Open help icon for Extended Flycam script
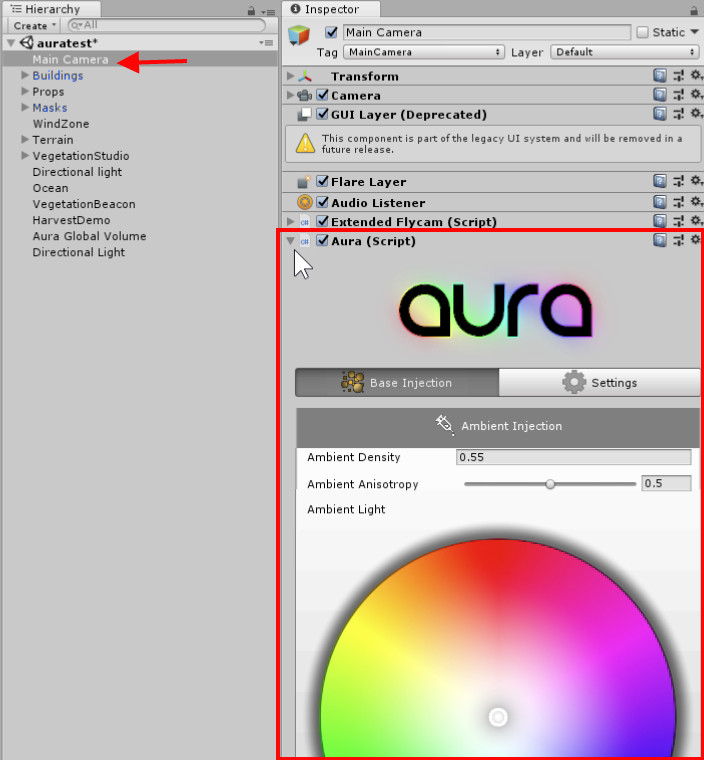The width and height of the screenshot is (704, 760). coord(659,221)
